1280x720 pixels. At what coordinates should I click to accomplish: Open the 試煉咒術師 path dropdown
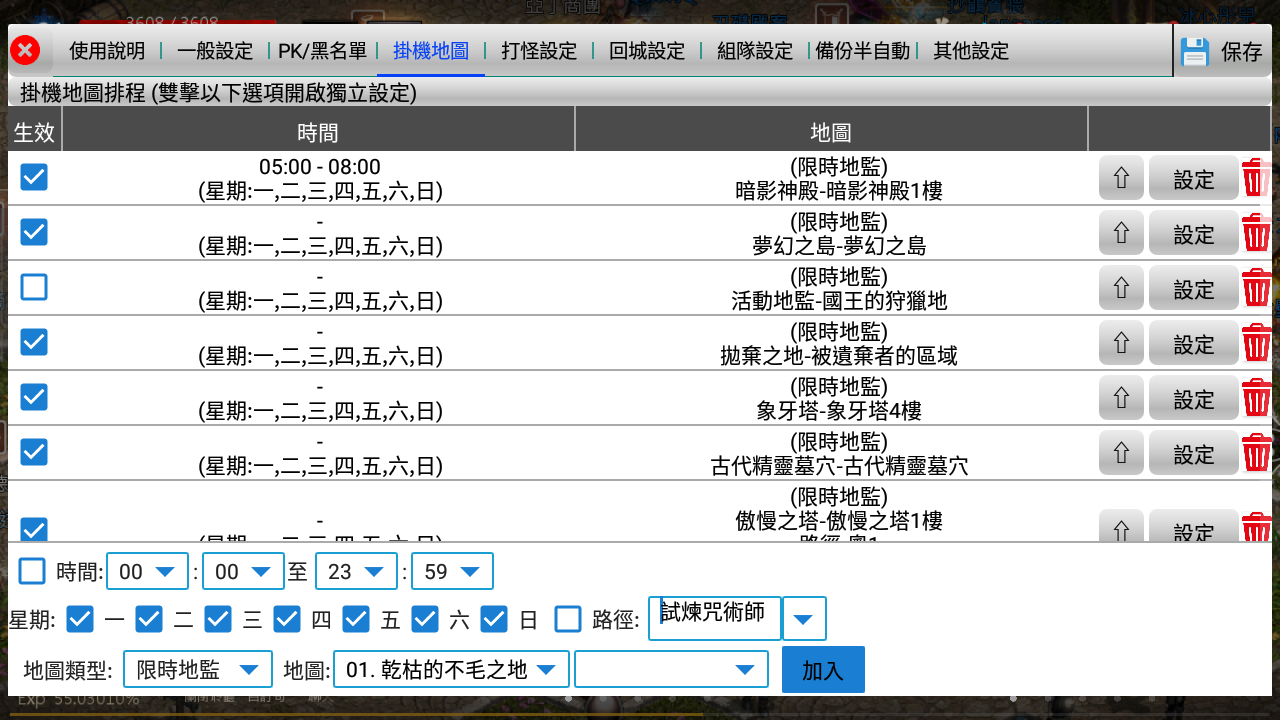805,618
